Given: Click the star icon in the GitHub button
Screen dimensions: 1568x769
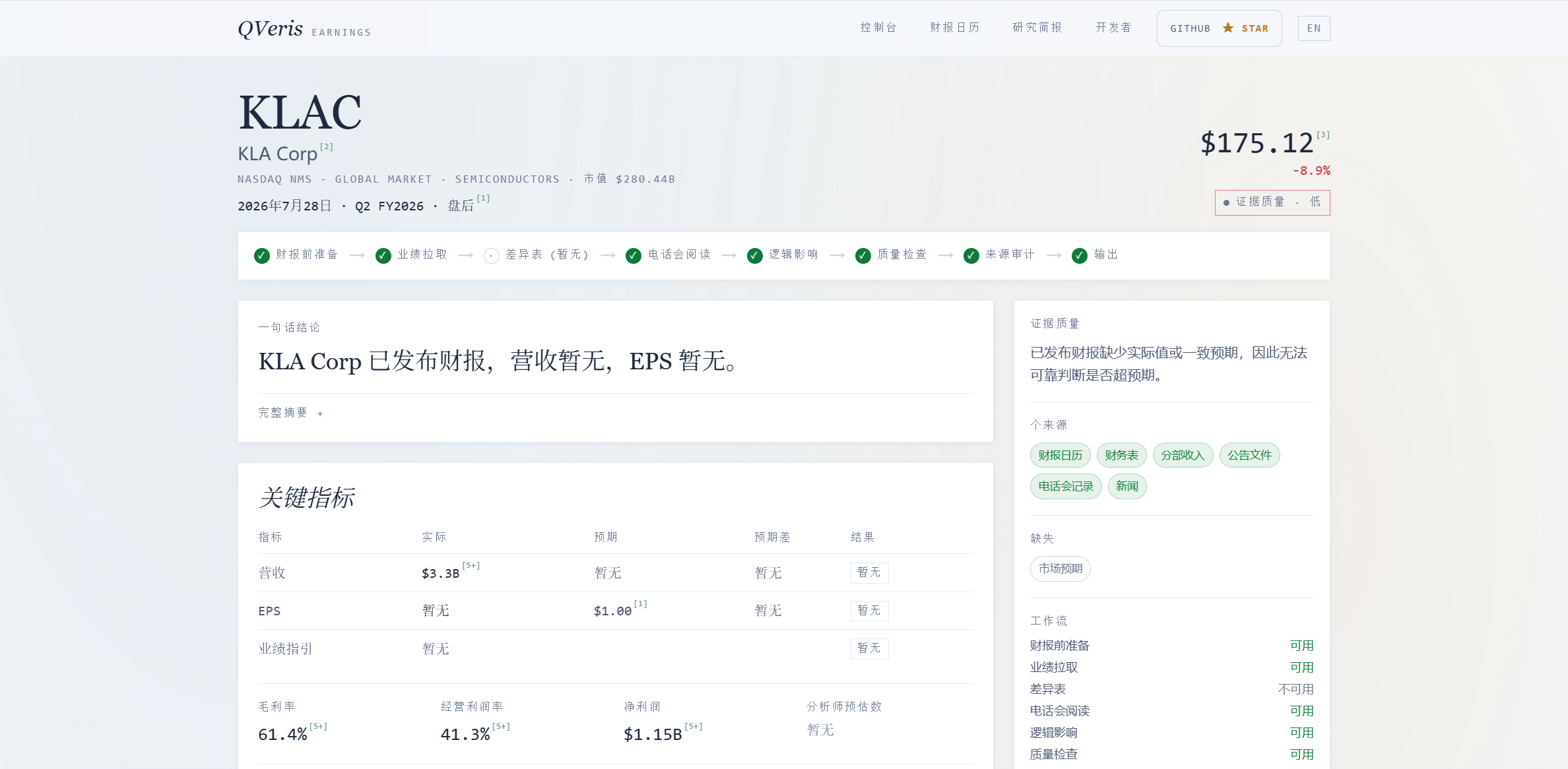Looking at the screenshot, I should click(1227, 28).
